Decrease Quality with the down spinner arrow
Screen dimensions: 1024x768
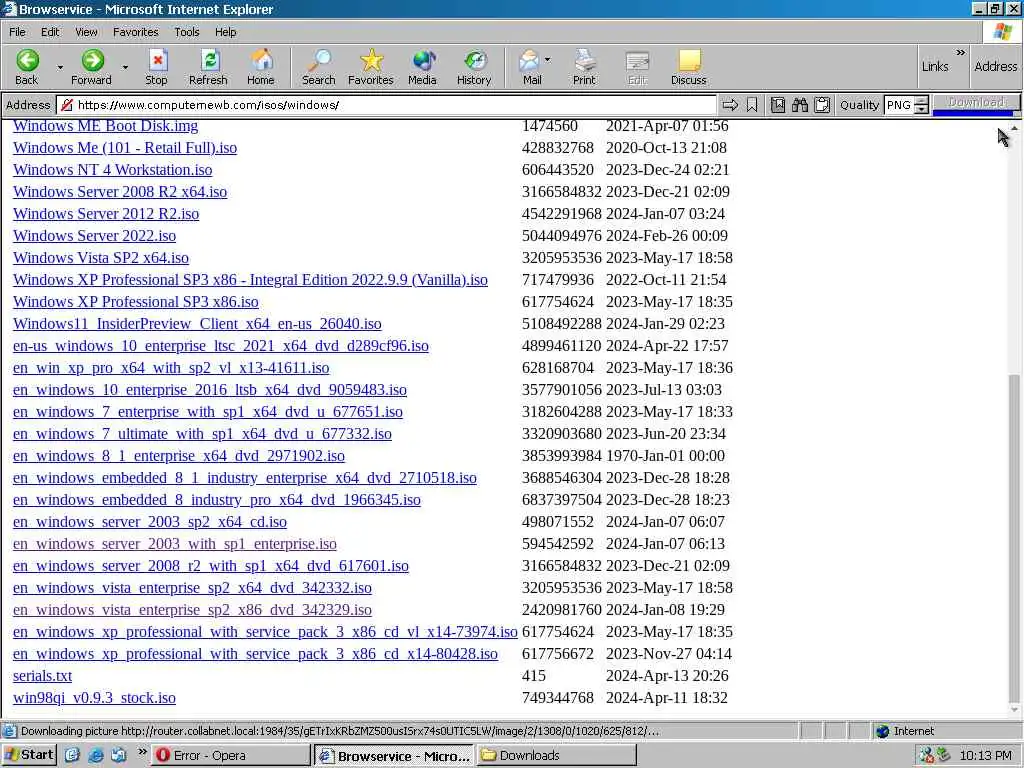click(921, 109)
